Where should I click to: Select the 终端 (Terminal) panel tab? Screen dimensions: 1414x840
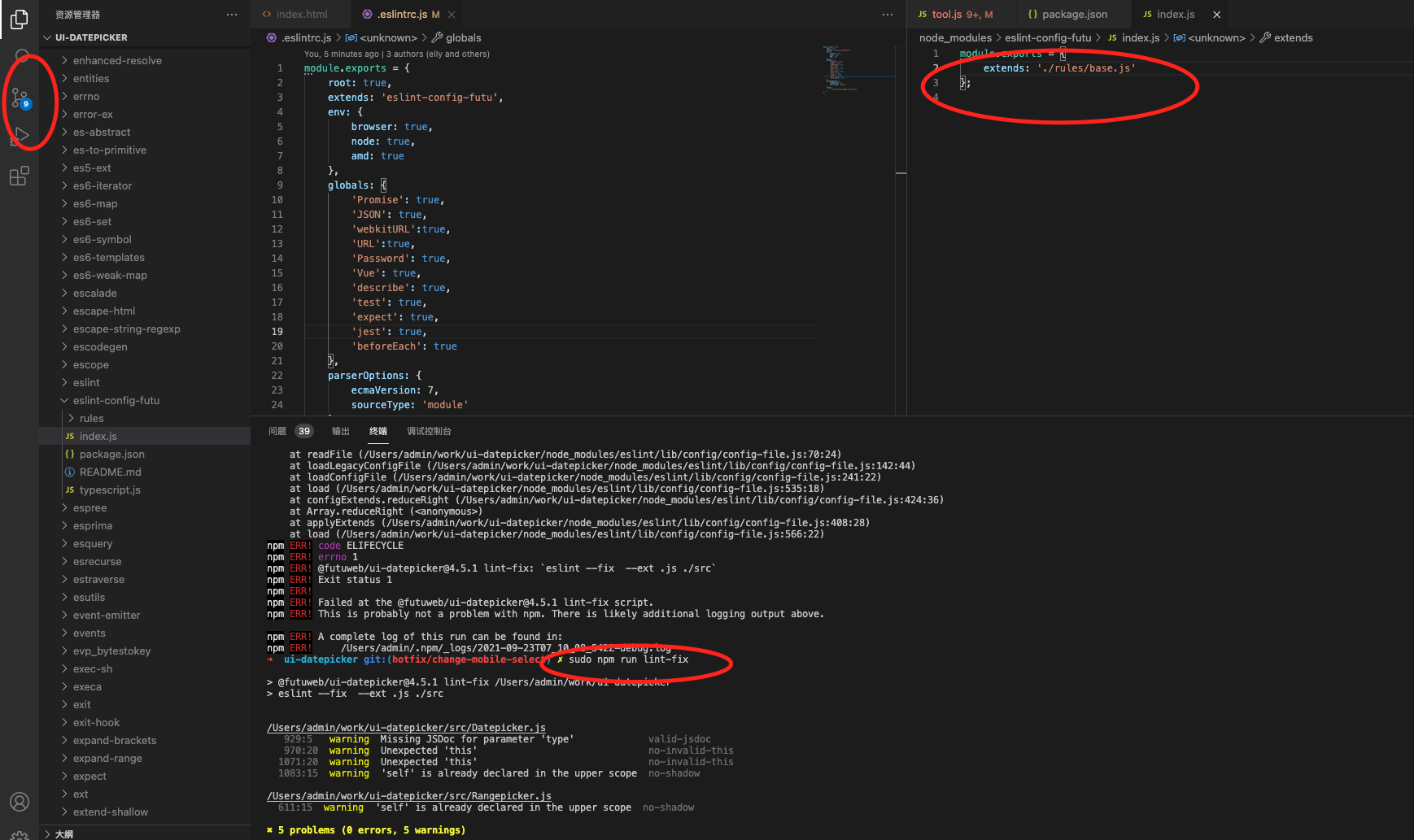(378, 431)
